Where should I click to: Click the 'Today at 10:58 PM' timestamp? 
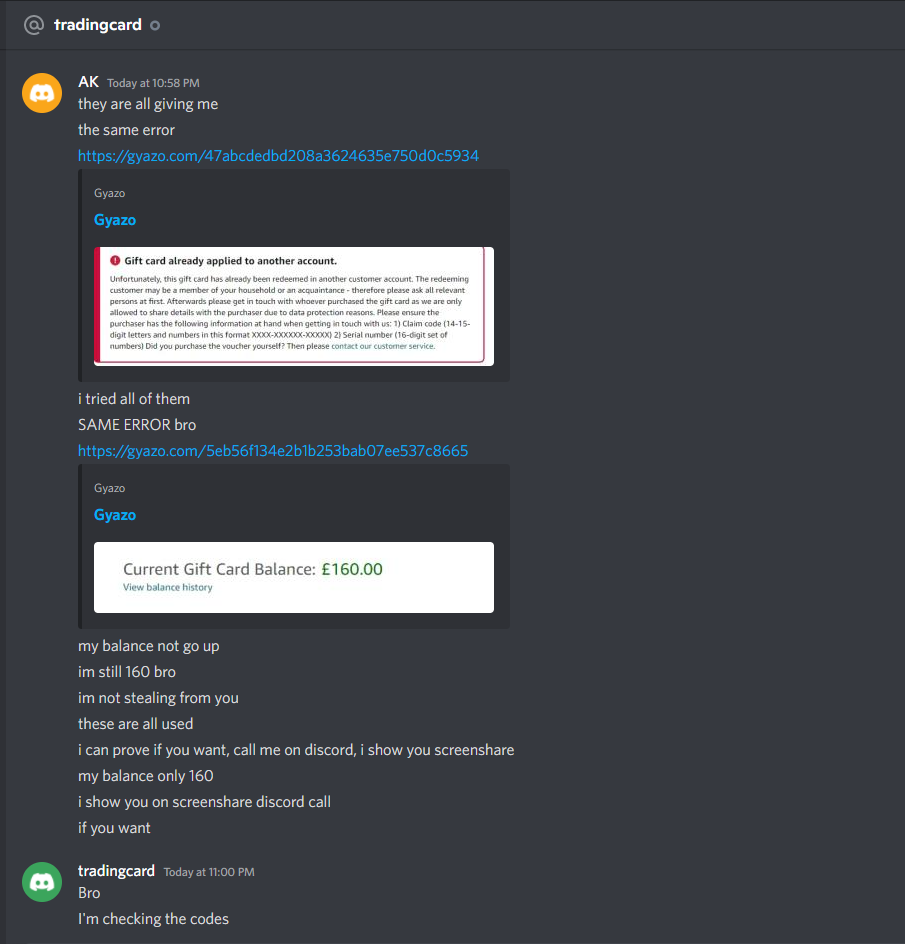[x=154, y=83]
